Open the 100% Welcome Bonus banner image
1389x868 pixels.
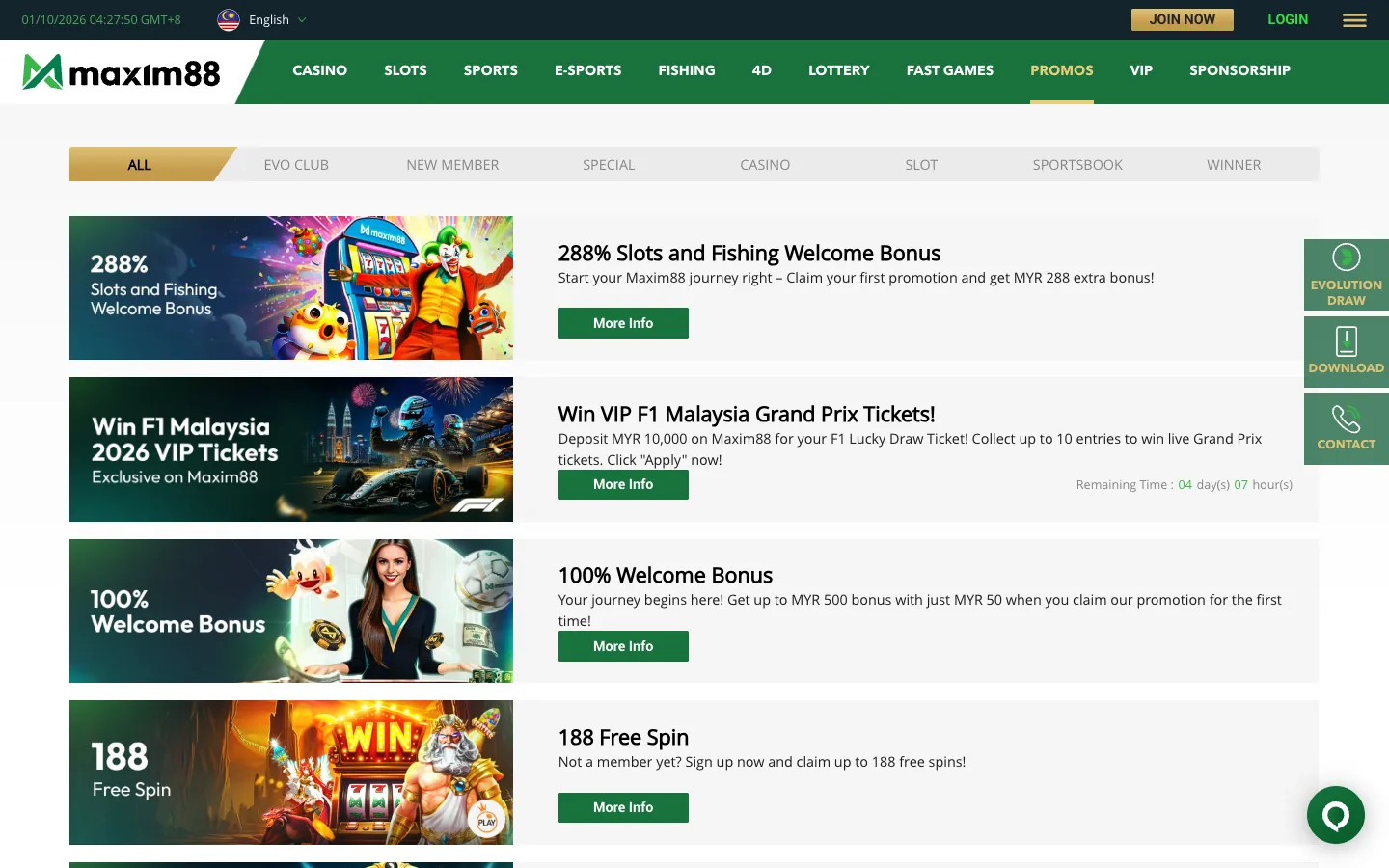tap(291, 610)
